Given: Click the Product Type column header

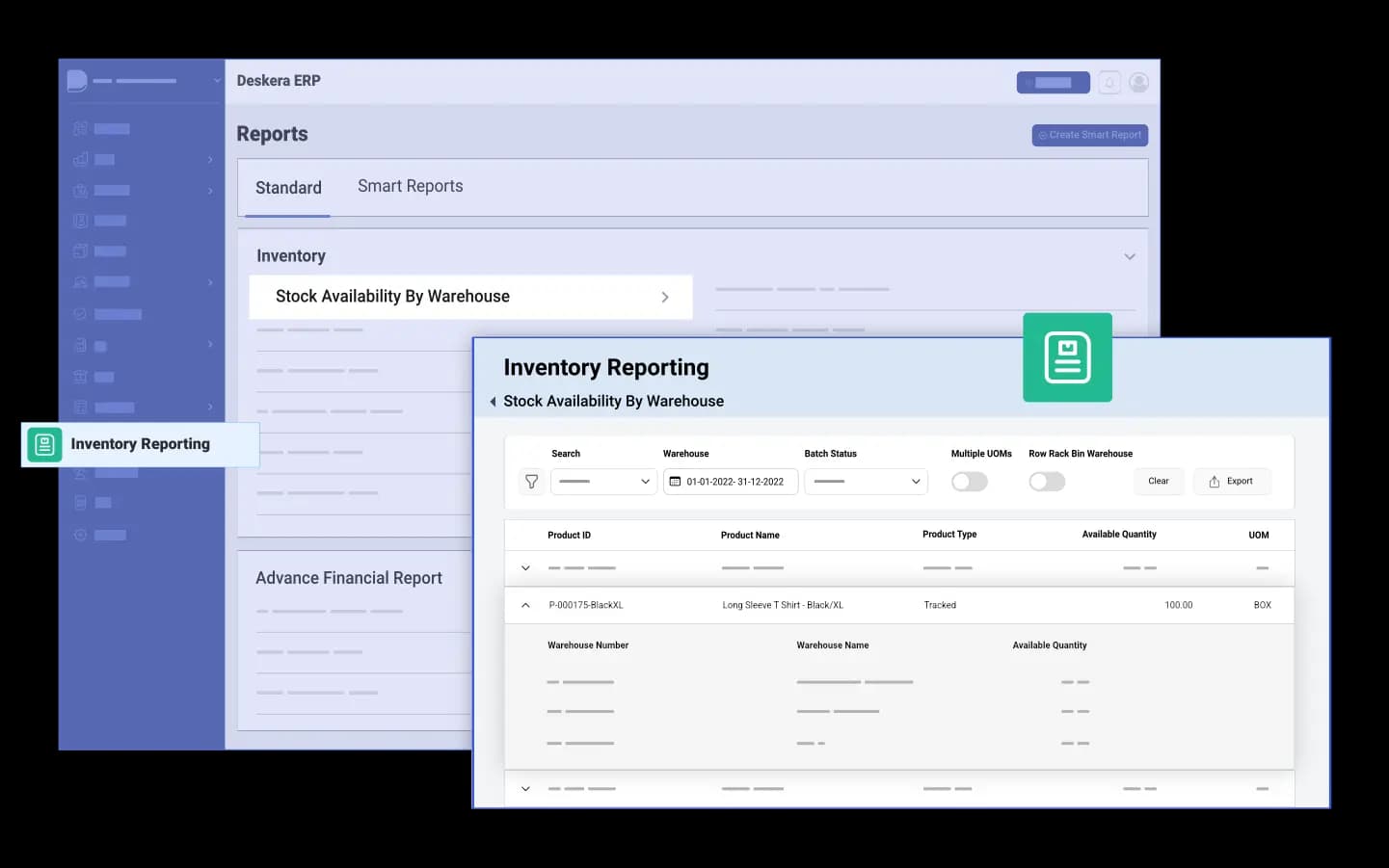Looking at the screenshot, I should pos(949,535).
